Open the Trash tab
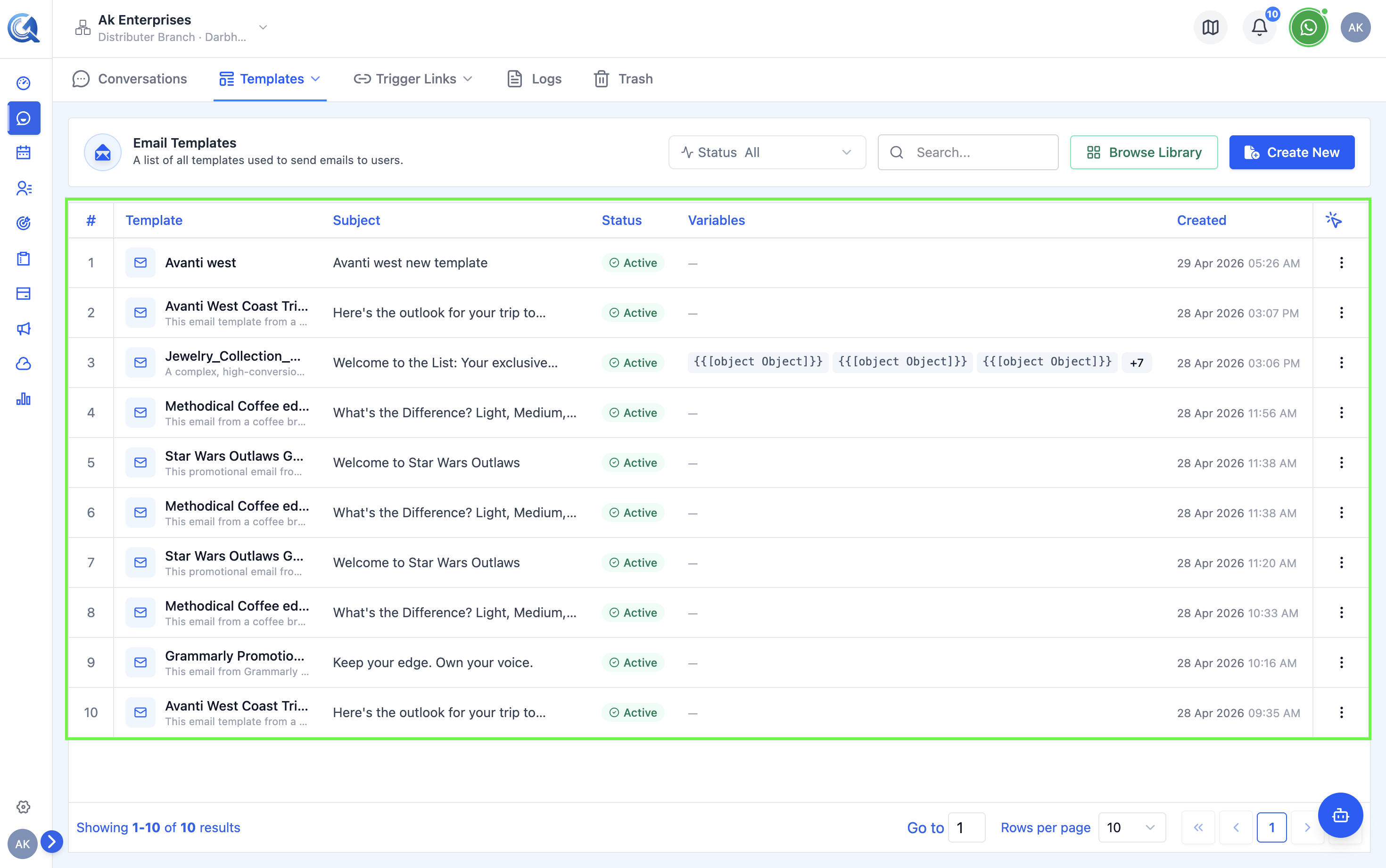Image resolution: width=1386 pixels, height=868 pixels. [x=623, y=79]
